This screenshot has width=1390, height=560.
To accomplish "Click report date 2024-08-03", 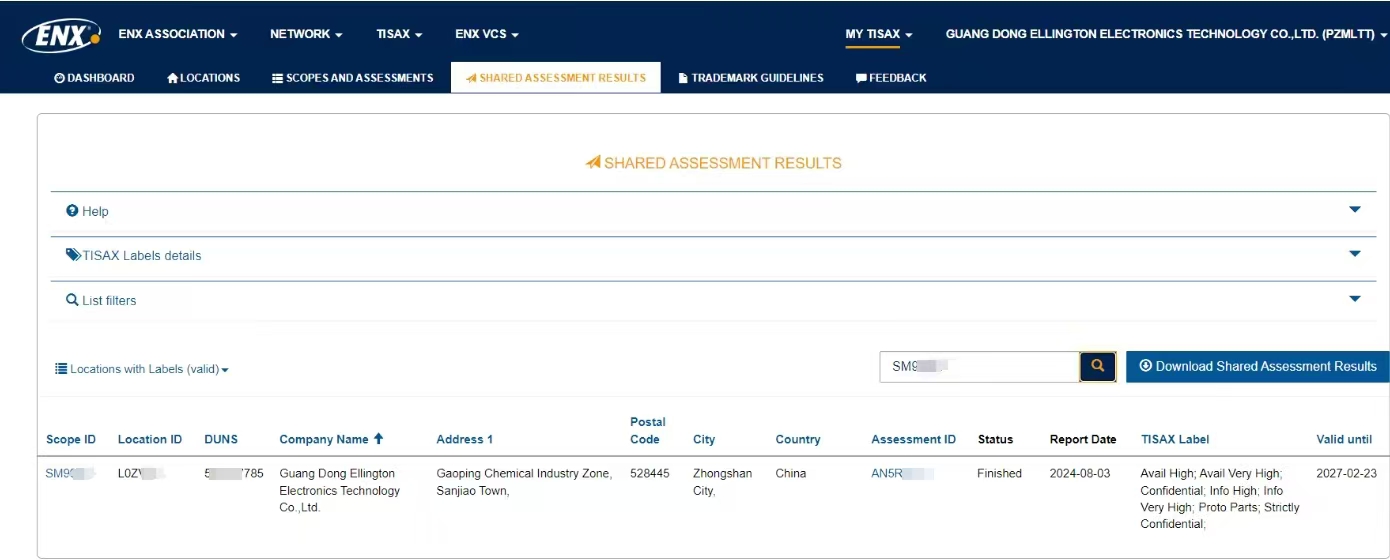I will [x=1080, y=473].
